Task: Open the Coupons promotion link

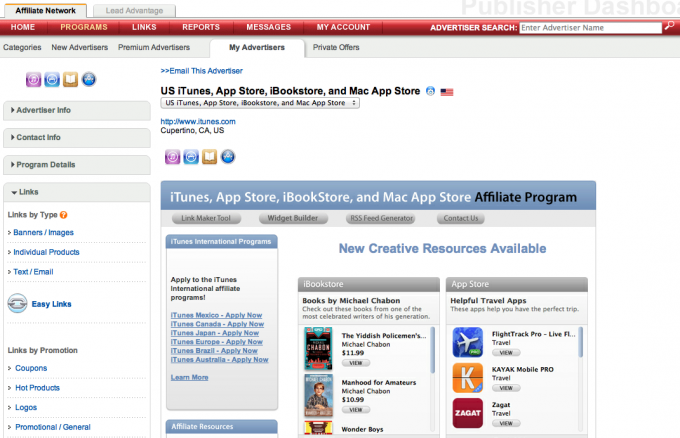Action: coord(31,368)
